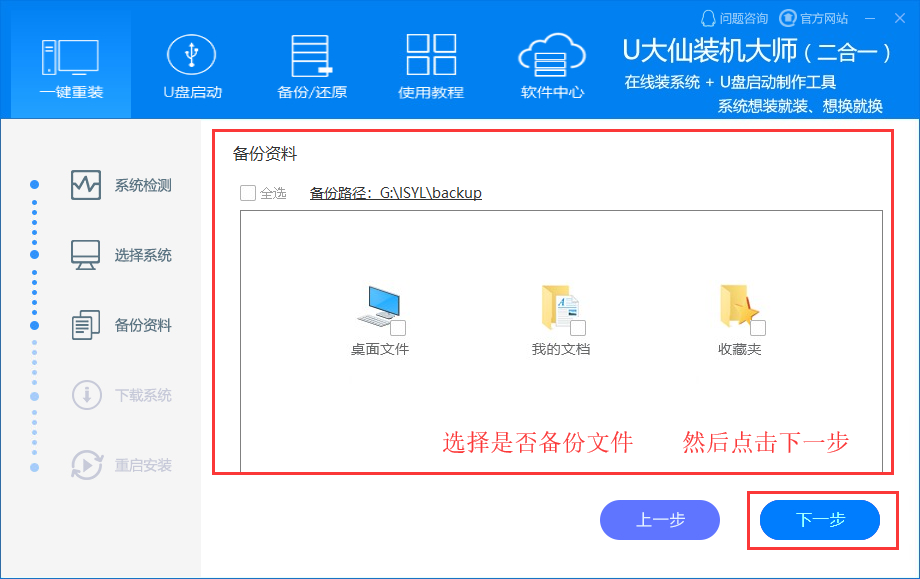Click the 我的文档 folder icon
This screenshot has width=920, height=579.
559,306
